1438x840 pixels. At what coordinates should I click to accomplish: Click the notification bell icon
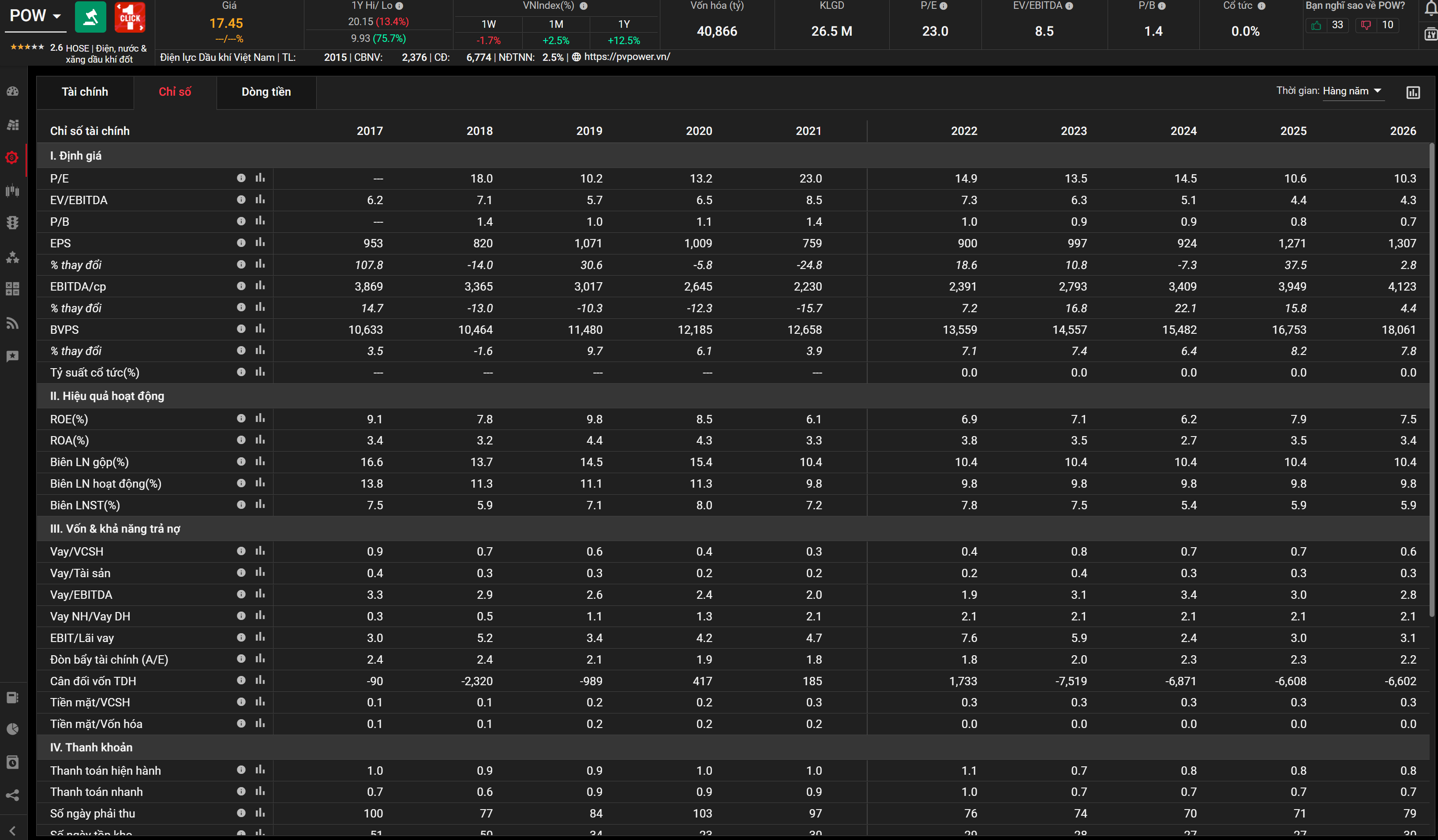coord(1431,8)
